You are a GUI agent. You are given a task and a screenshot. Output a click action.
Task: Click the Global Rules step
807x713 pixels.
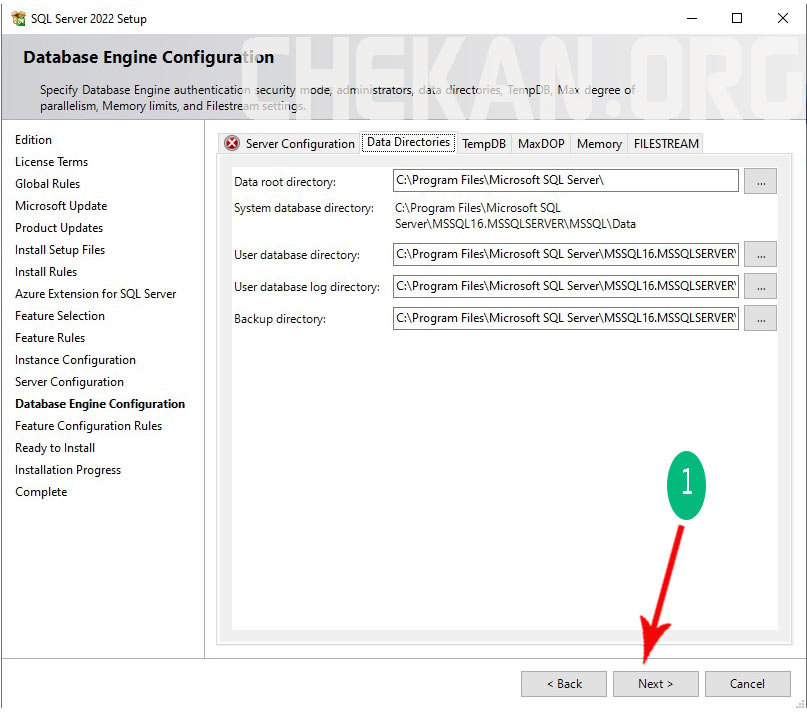coord(47,184)
